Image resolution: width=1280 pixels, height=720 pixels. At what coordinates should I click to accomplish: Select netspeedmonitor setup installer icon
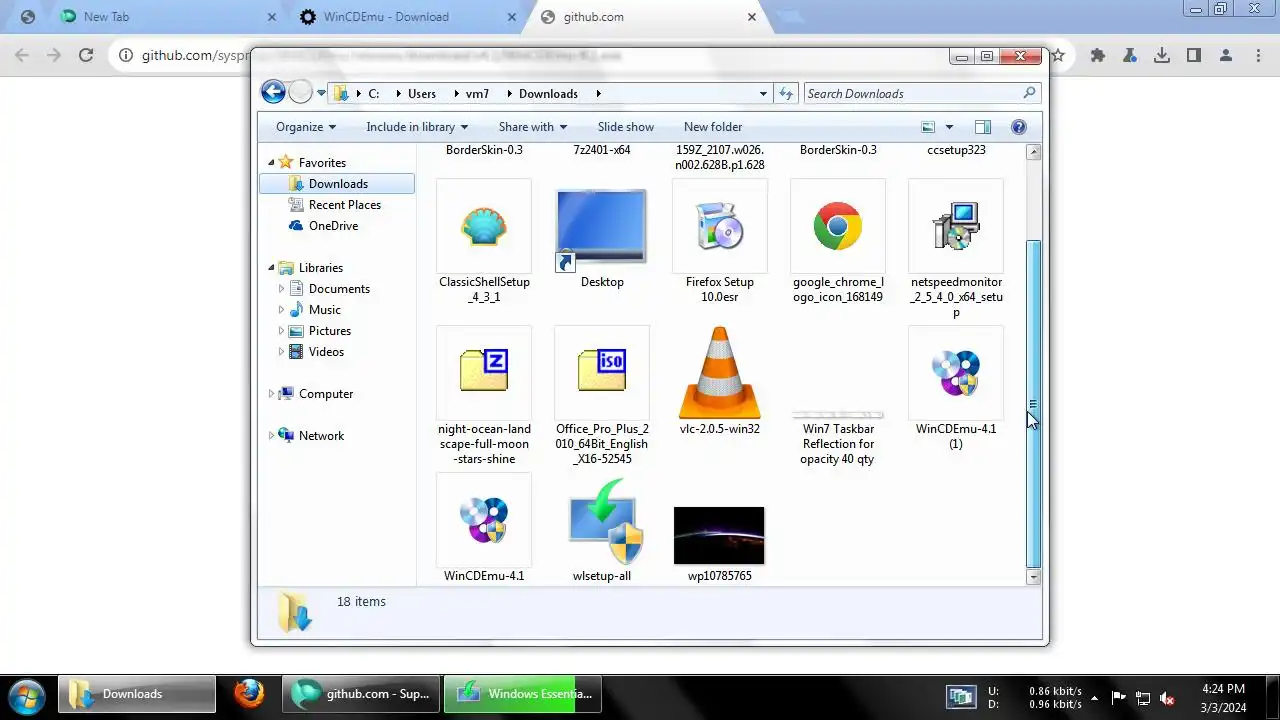[956, 226]
